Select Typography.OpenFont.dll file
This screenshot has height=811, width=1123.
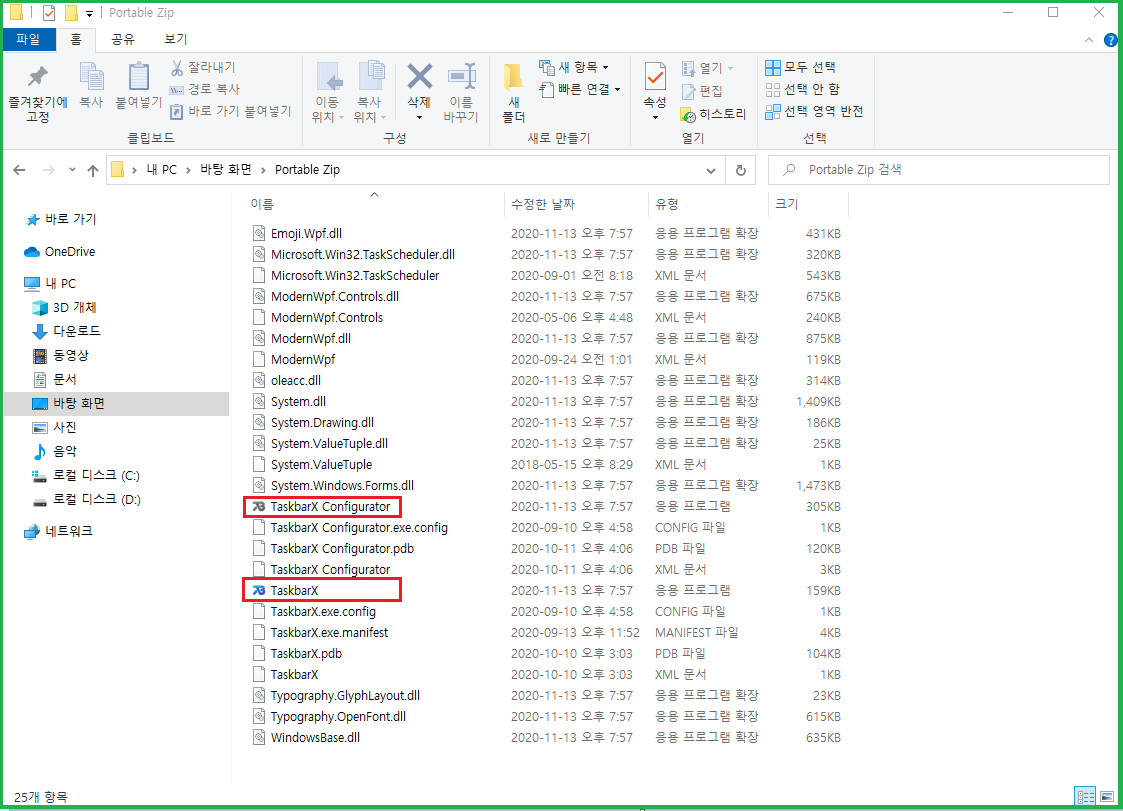(x=329, y=716)
